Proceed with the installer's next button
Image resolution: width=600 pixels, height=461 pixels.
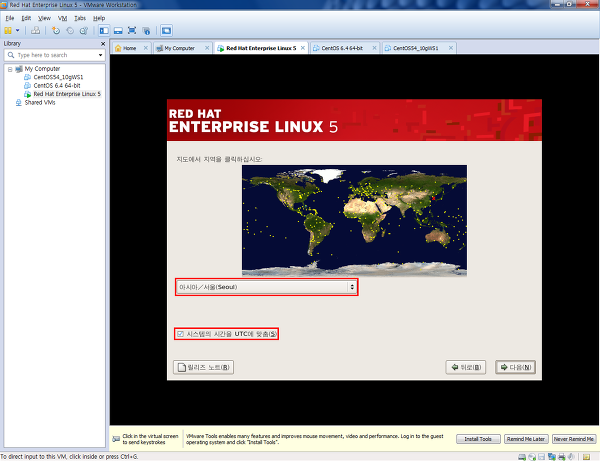pos(515,367)
